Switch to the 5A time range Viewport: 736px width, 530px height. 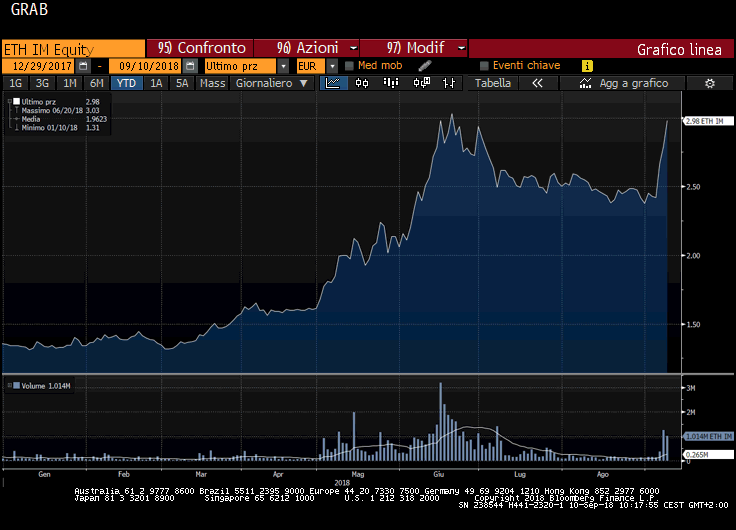point(181,84)
